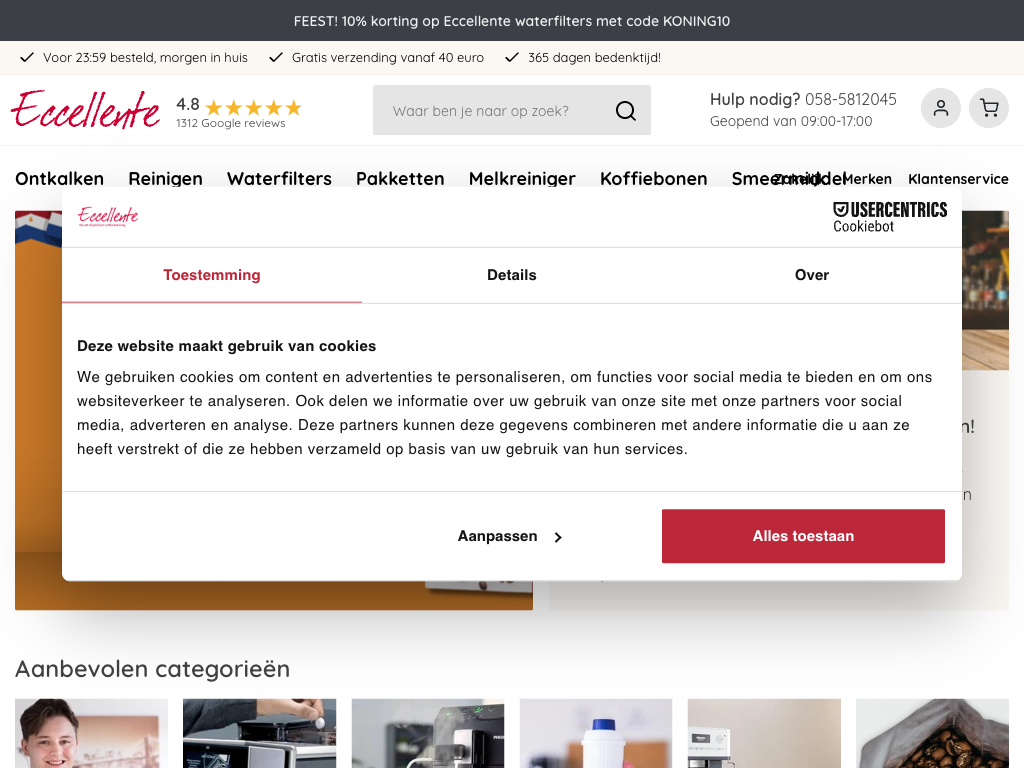Expand Aanpassen cookie settings
Viewport: 1024px width, 768px height.
(510, 536)
